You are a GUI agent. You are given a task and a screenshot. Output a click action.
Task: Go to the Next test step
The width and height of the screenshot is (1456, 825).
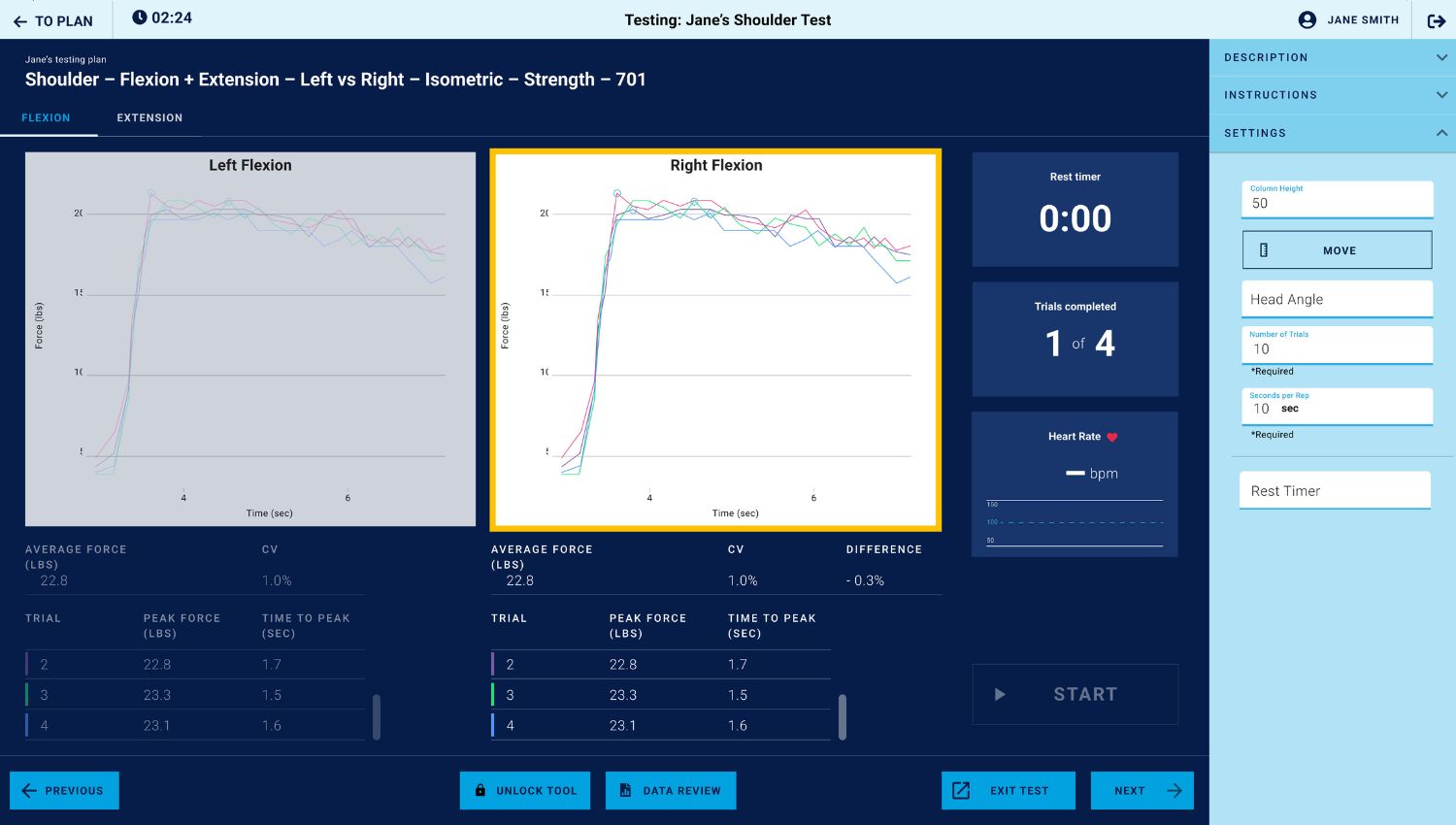click(1142, 790)
